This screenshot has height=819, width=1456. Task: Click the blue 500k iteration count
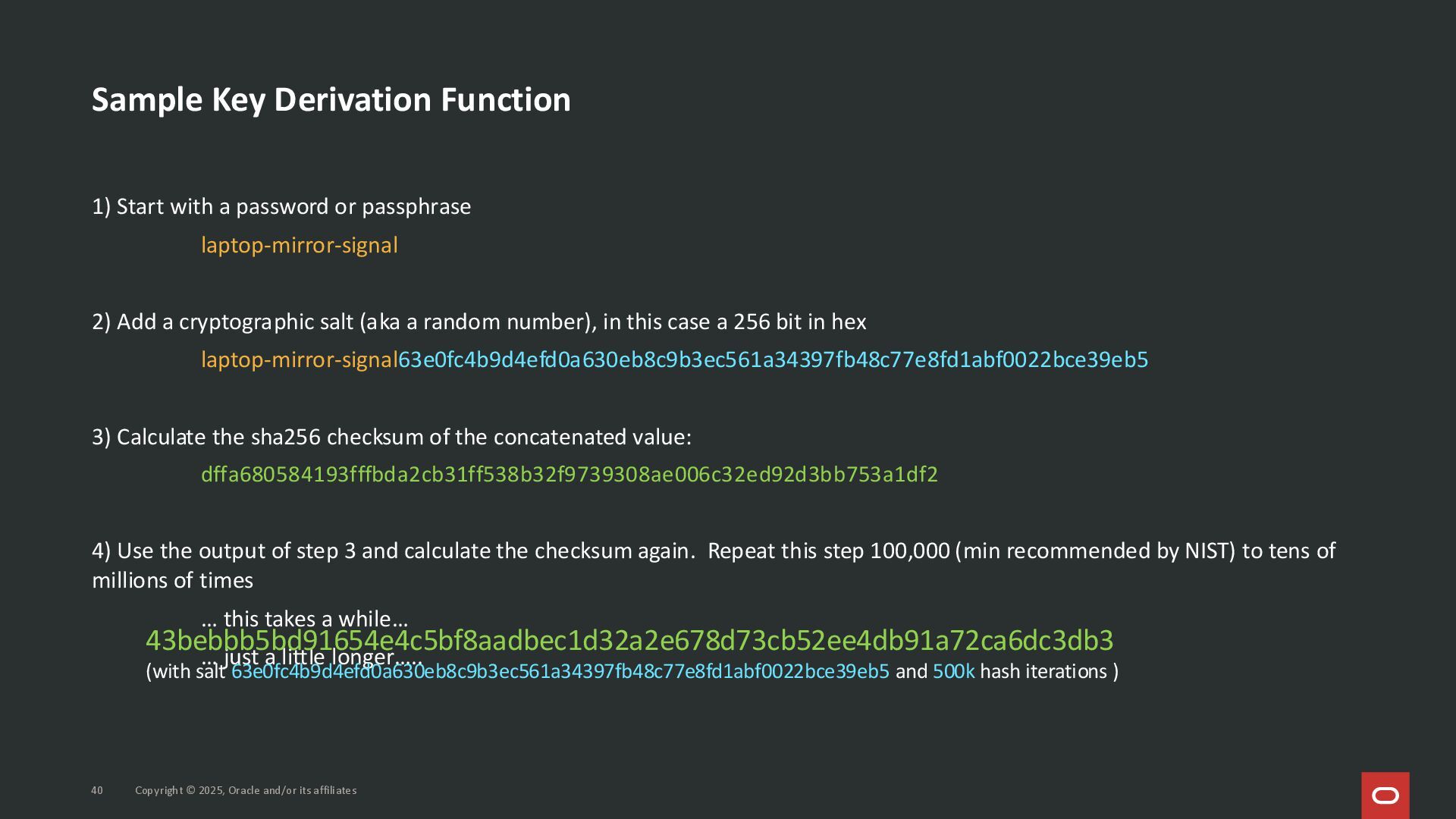coord(953,672)
